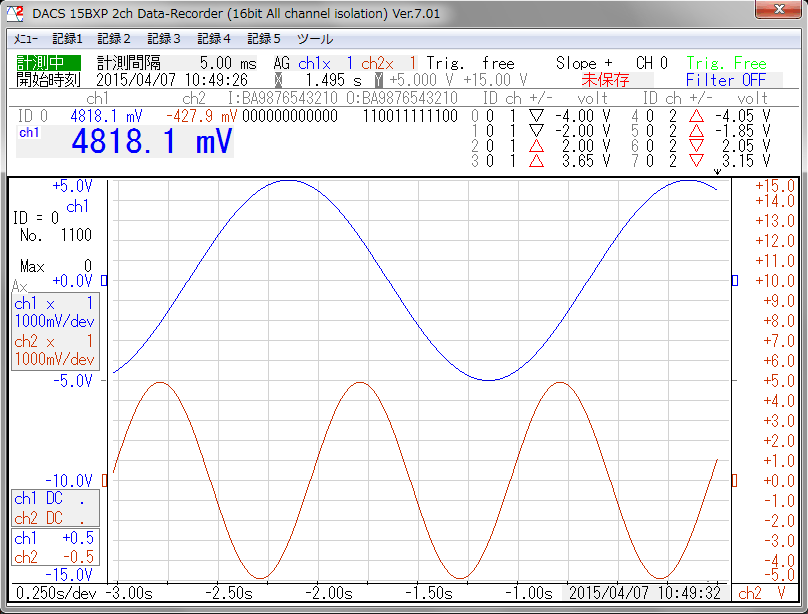Open the 記録3 menu
The image size is (808, 614).
[x=164, y=39]
